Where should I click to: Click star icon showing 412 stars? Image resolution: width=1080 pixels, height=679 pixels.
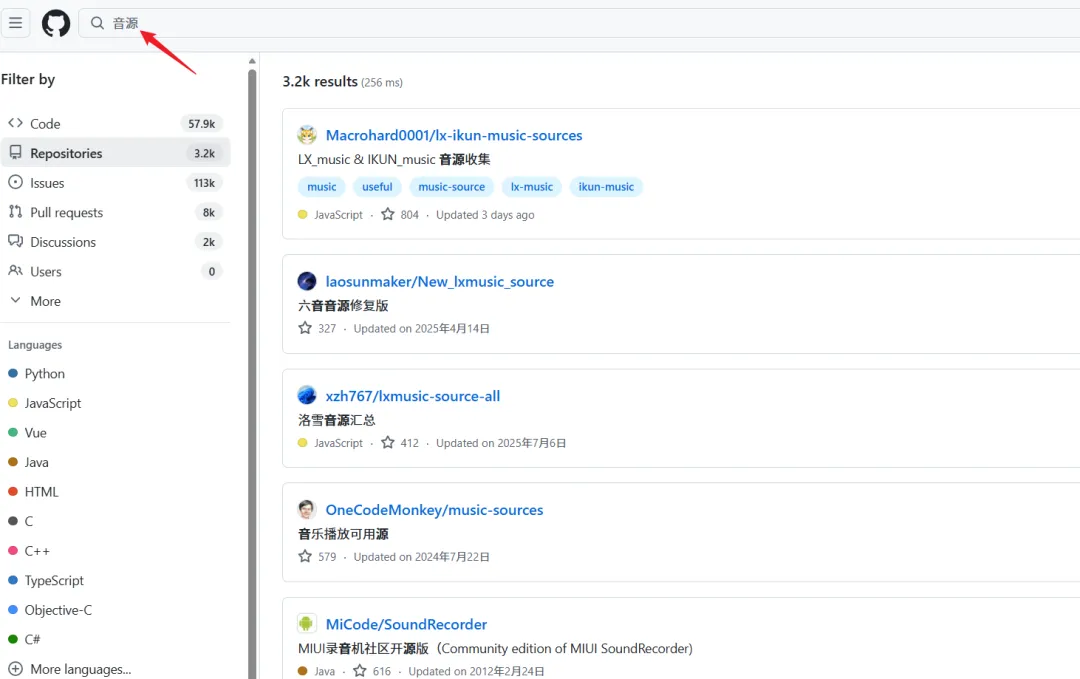(388, 442)
